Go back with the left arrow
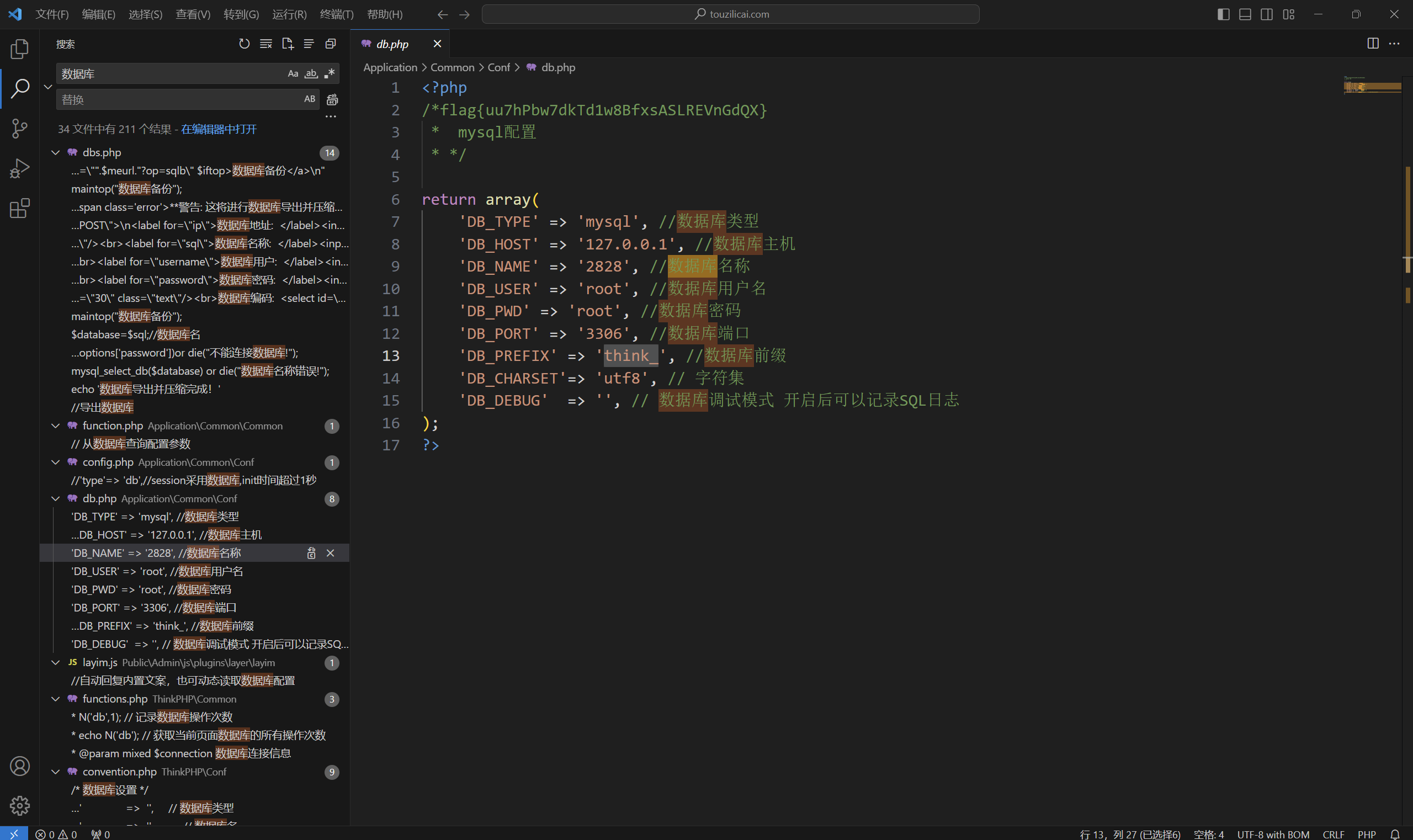 (x=443, y=14)
